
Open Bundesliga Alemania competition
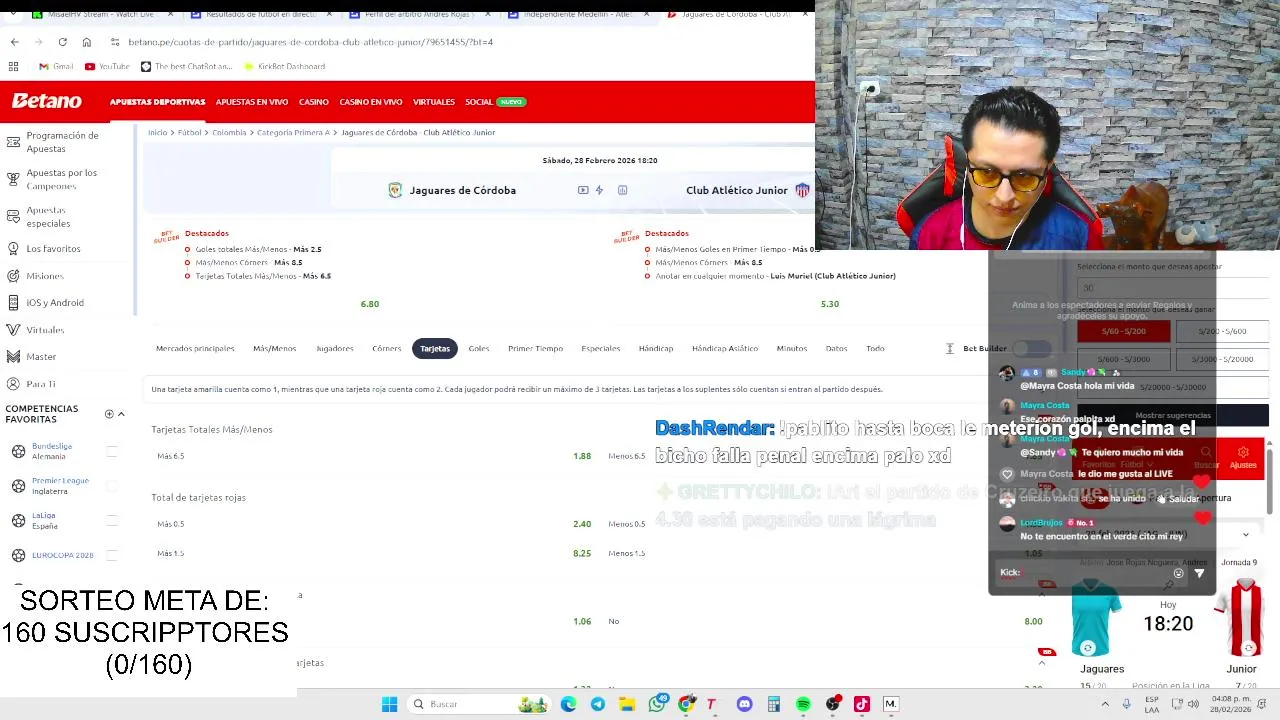tap(52, 451)
